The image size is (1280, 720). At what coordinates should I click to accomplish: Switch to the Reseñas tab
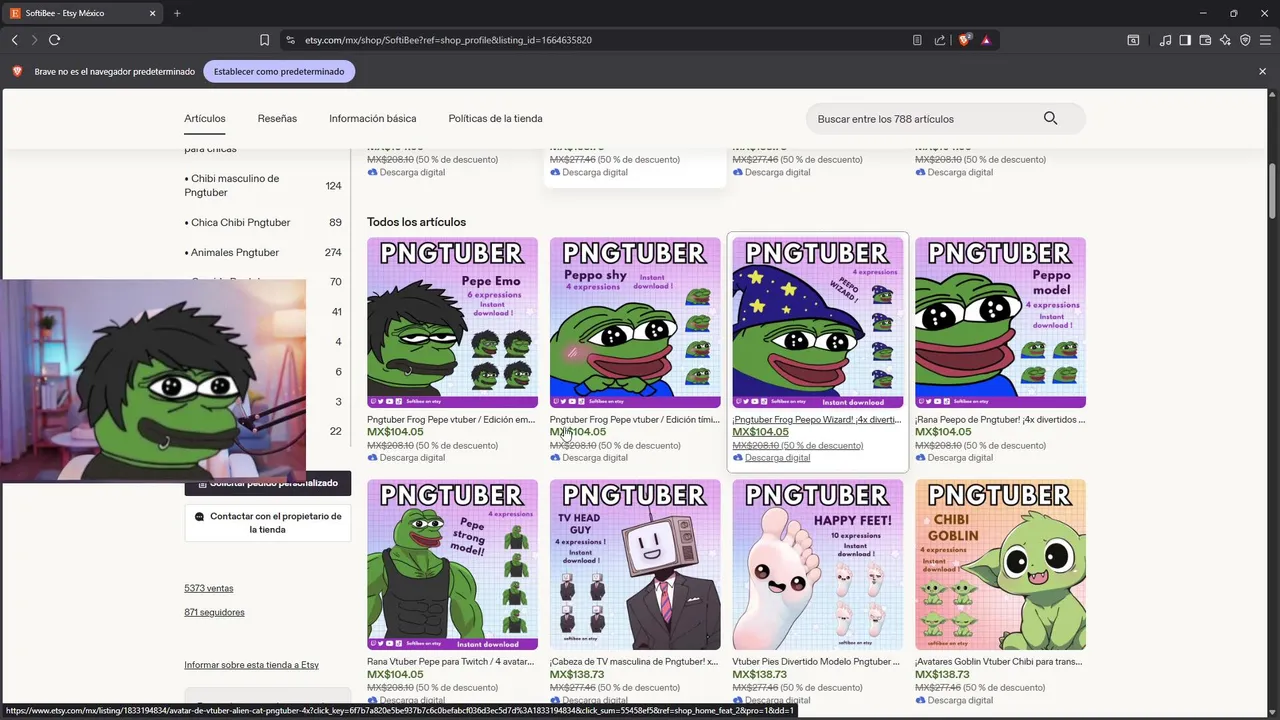pyautogui.click(x=277, y=118)
